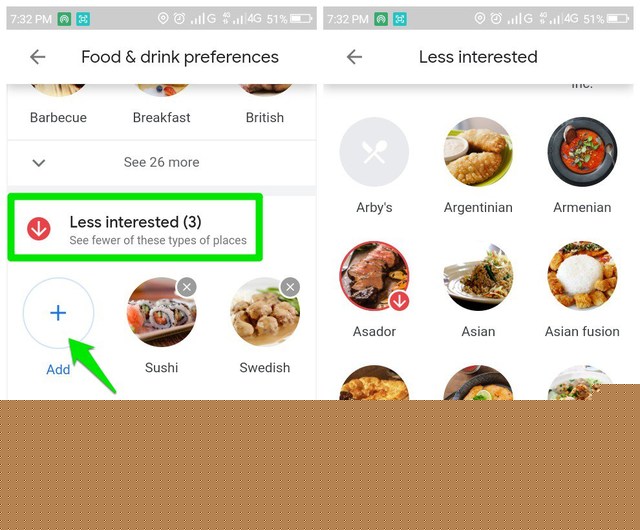This screenshot has height=530, width=640.
Task: Pick the Barbecue cuisine label
Action: click(58, 118)
